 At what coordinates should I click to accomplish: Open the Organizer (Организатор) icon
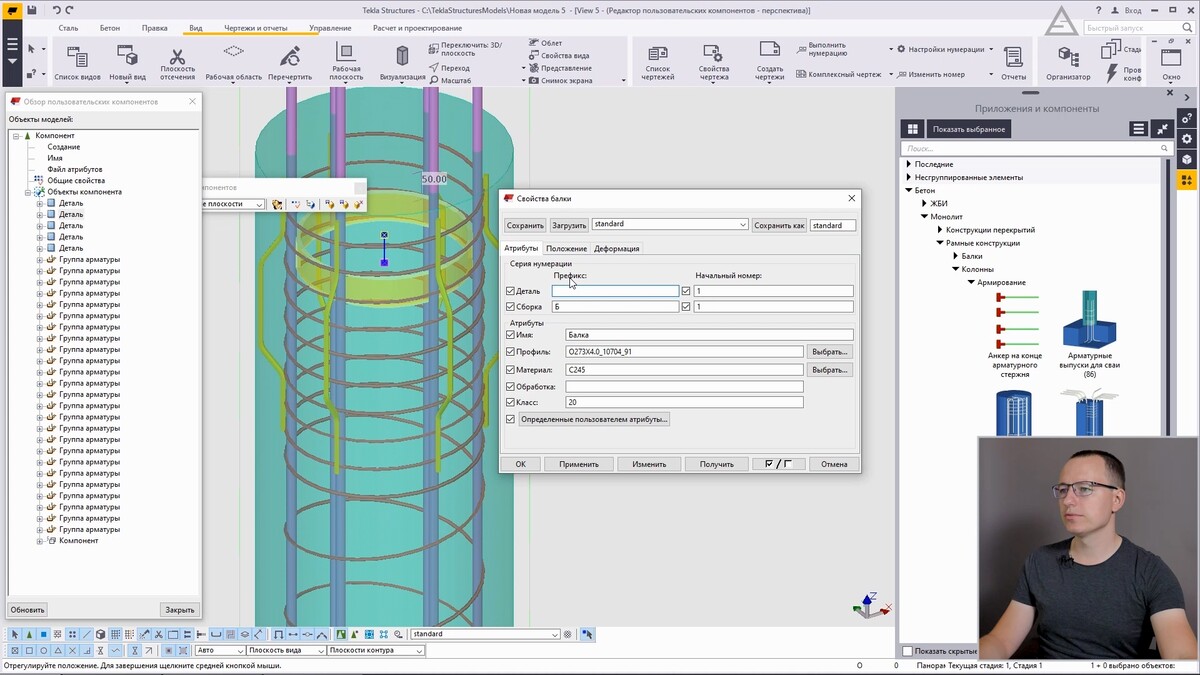(x=1068, y=57)
